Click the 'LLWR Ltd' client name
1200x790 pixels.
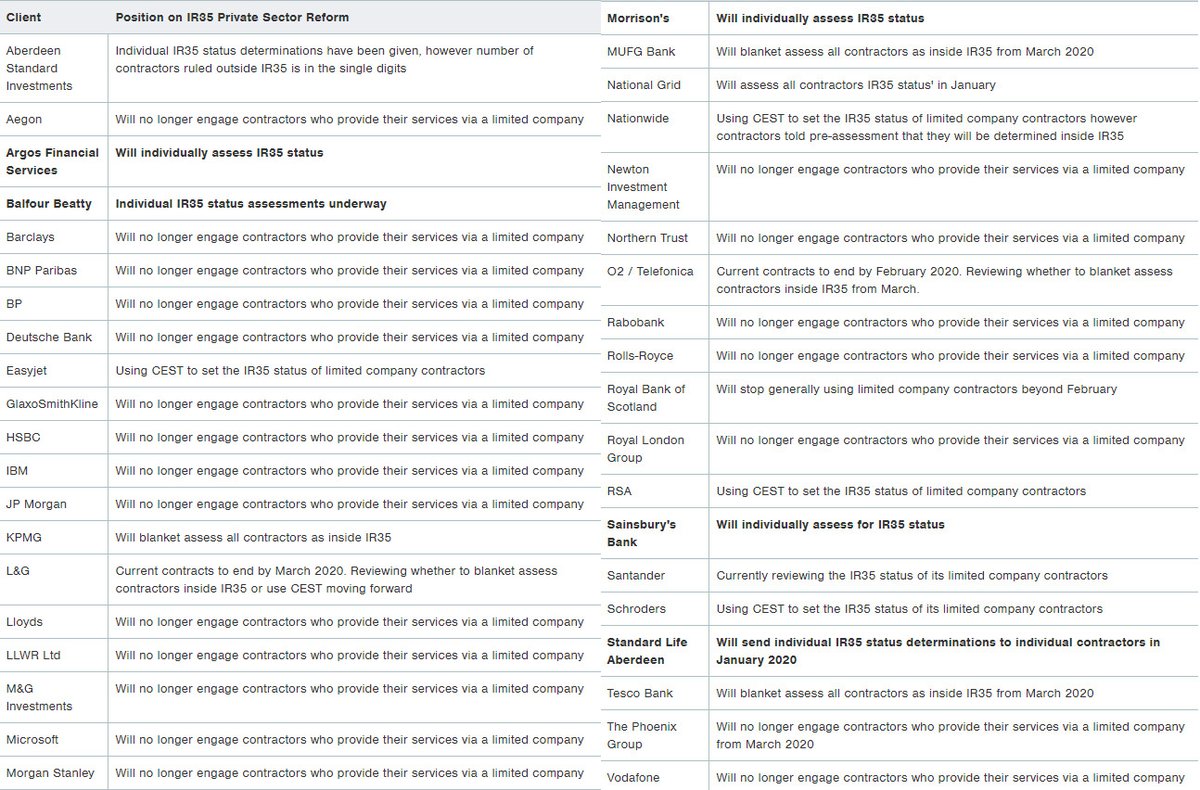click(x=33, y=655)
